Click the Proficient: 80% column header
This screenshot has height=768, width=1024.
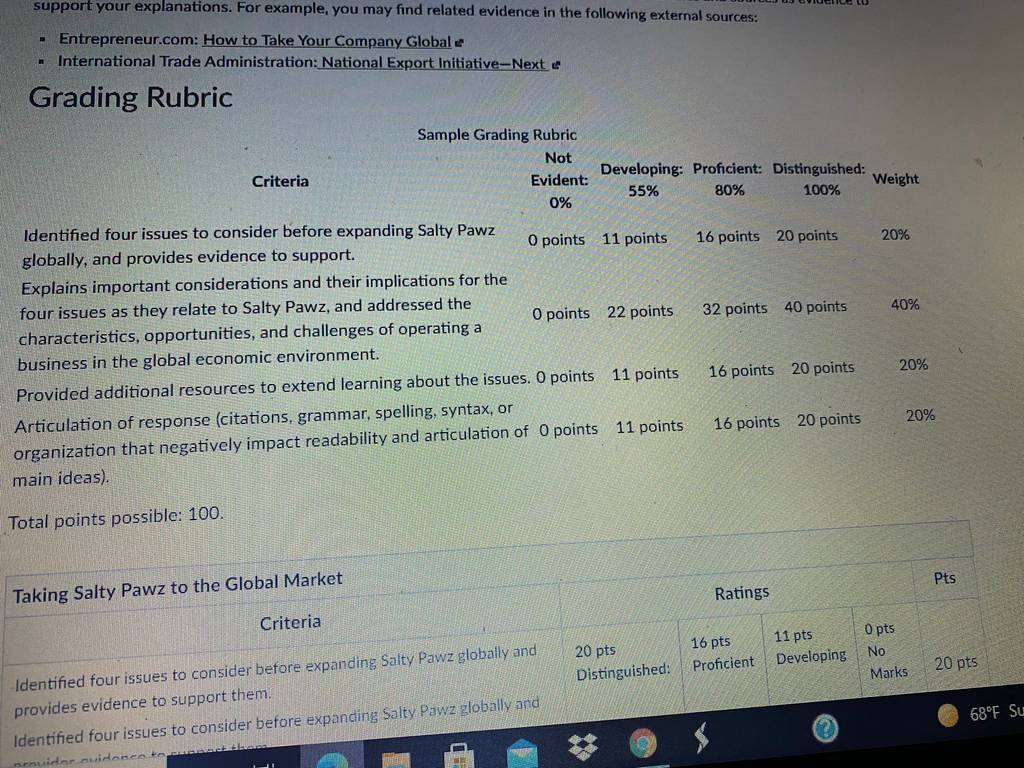[x=728, y=179]
